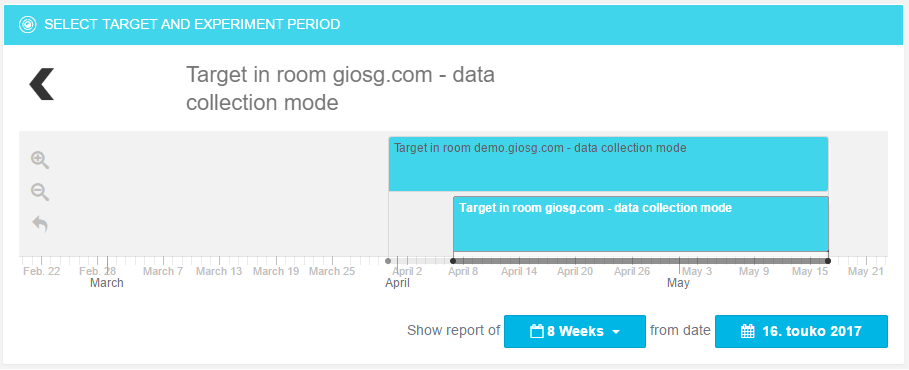Click the selected range end handle

828,261
